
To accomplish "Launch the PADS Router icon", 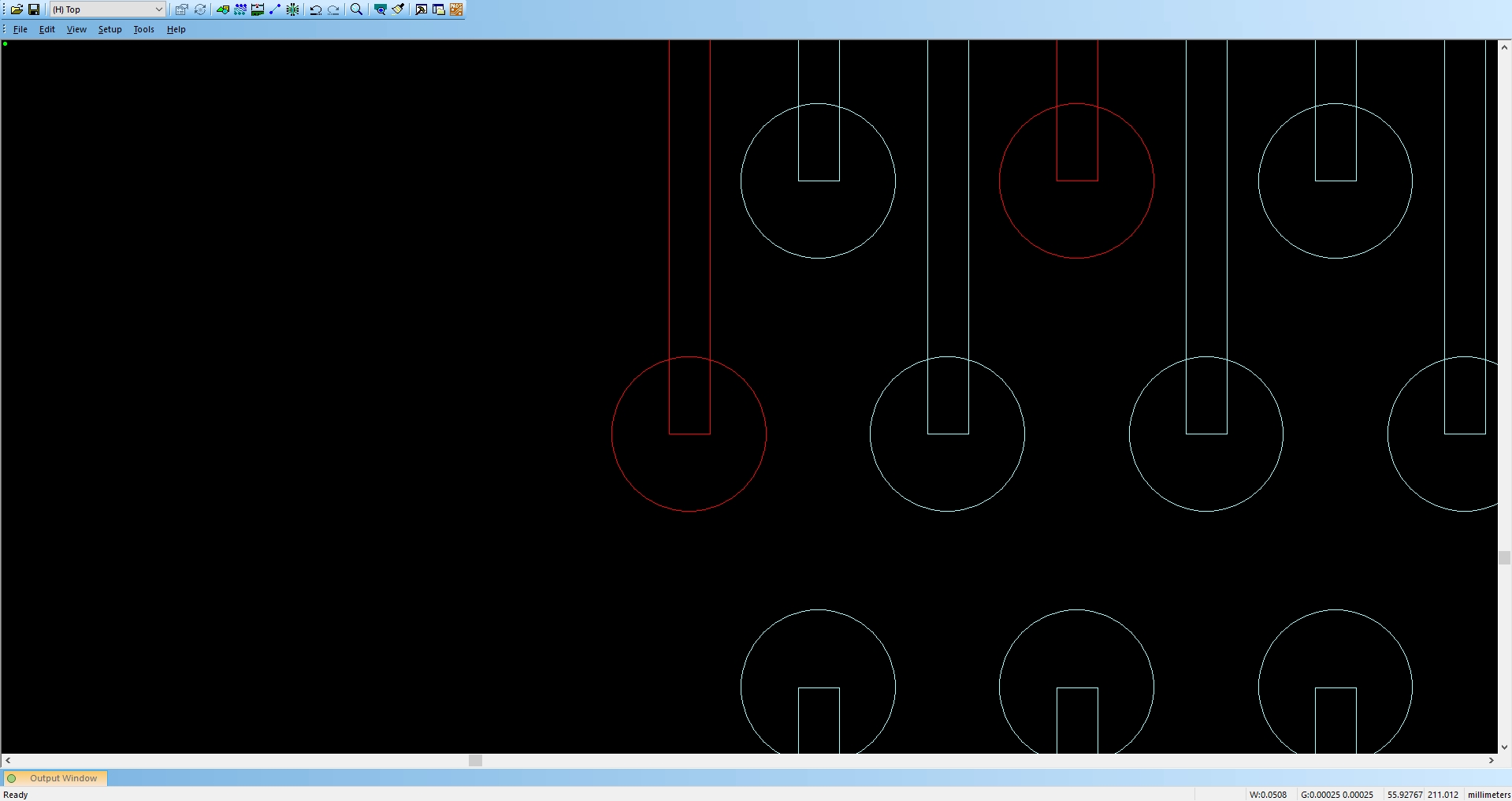I will tap(456, 9).
